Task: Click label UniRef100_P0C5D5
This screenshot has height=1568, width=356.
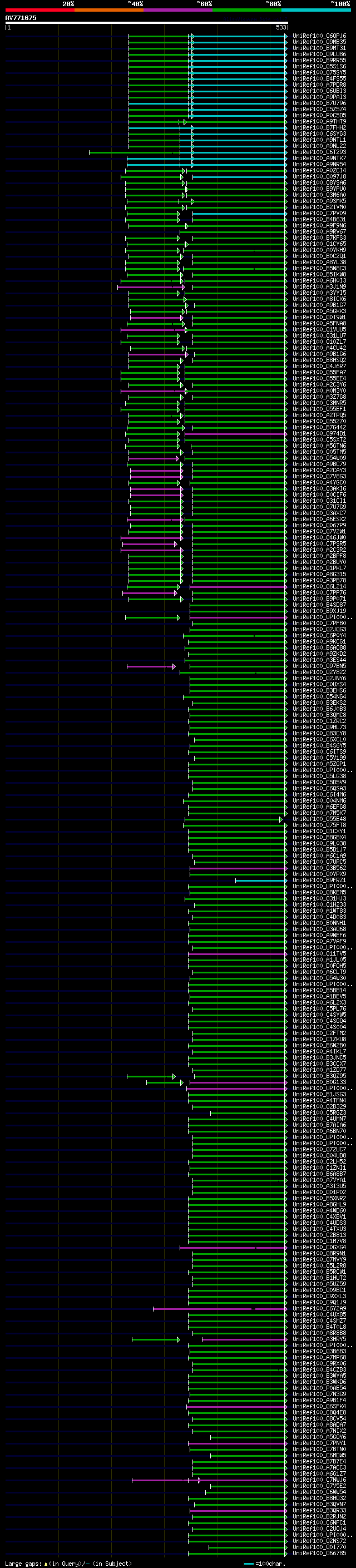Action: (x=319, y=116)
